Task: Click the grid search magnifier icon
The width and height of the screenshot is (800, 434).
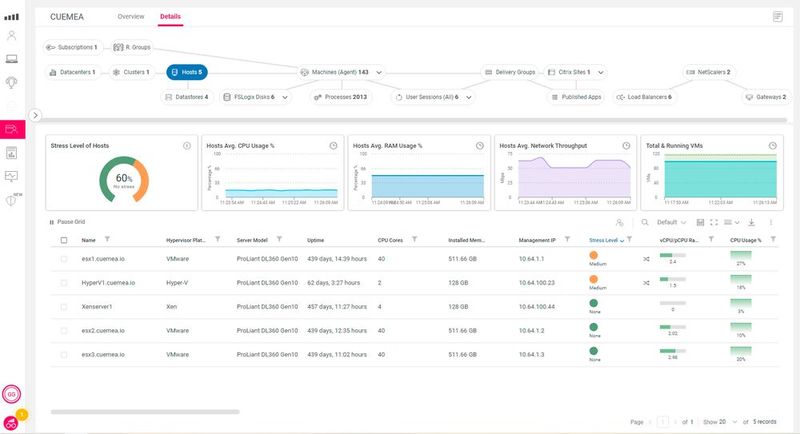Action: coord(646,222)
